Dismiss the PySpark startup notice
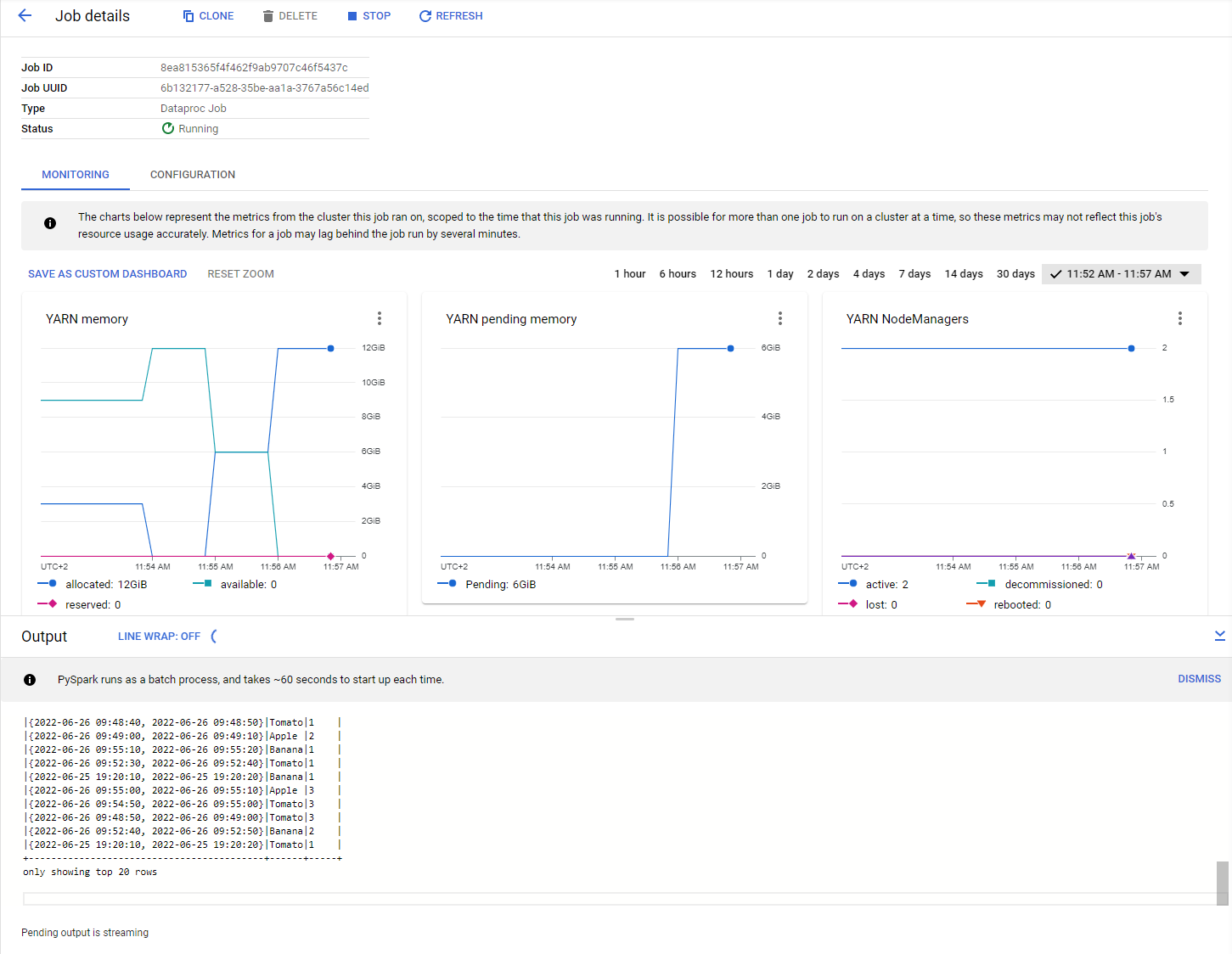This screenshot has width=1232, height=954. 1199,679
